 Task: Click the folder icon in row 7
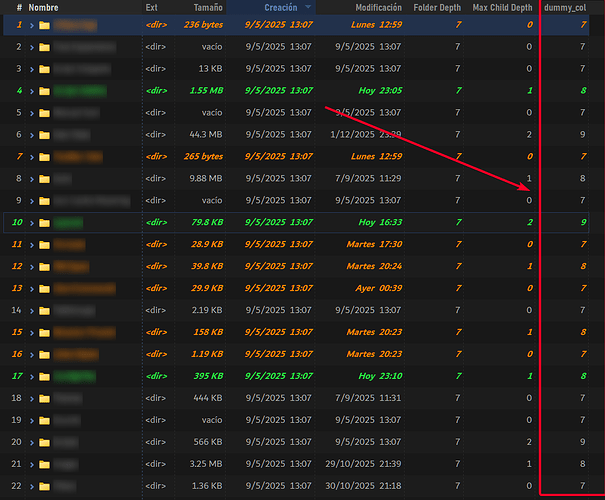(x=44, y=156)
